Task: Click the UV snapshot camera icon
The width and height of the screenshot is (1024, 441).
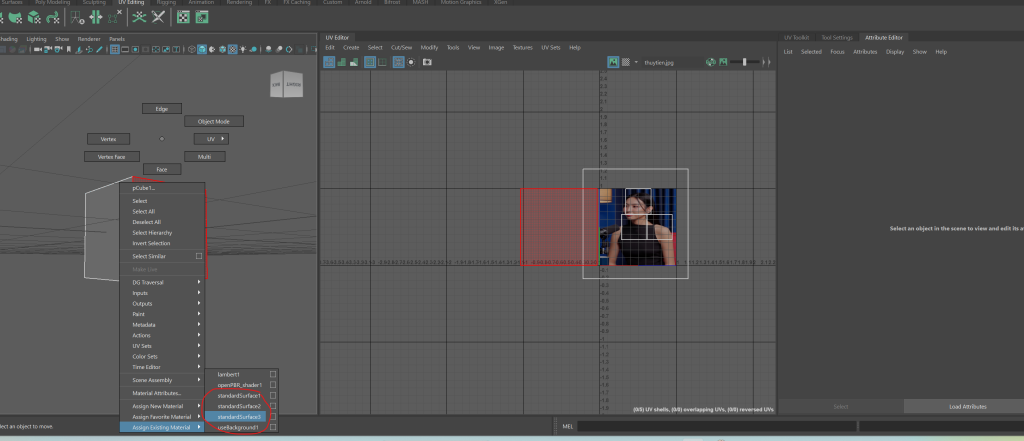Action: point(427,62)
